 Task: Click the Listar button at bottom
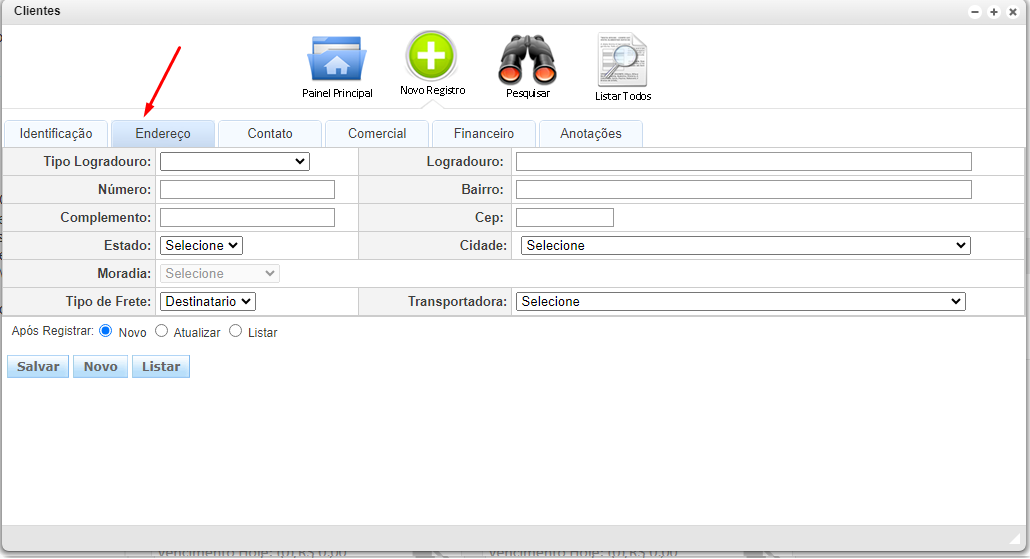point(161,367)
